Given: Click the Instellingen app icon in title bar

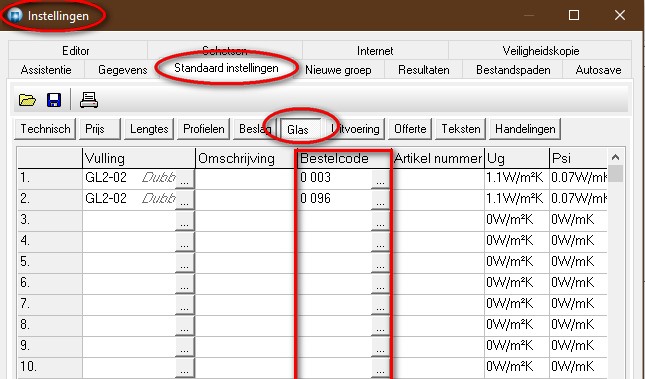Looking at the screenshot, I should pos(15,16).
